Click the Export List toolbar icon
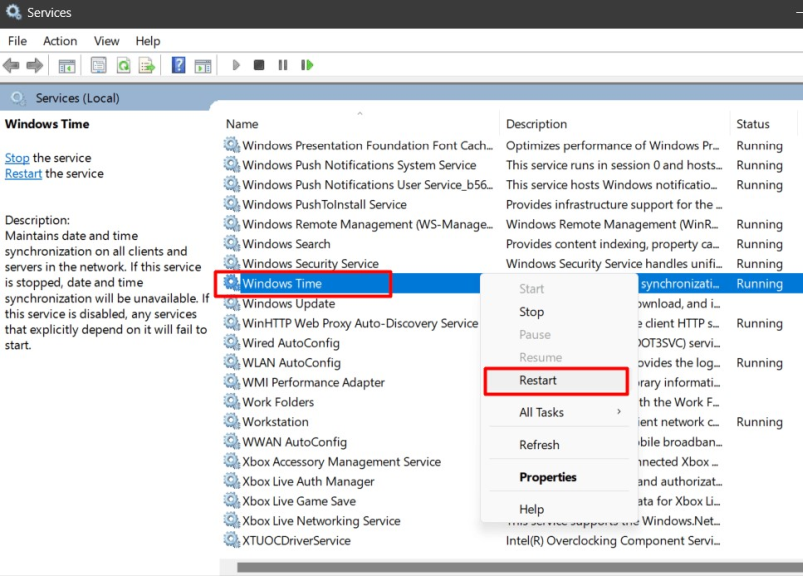 146,66
